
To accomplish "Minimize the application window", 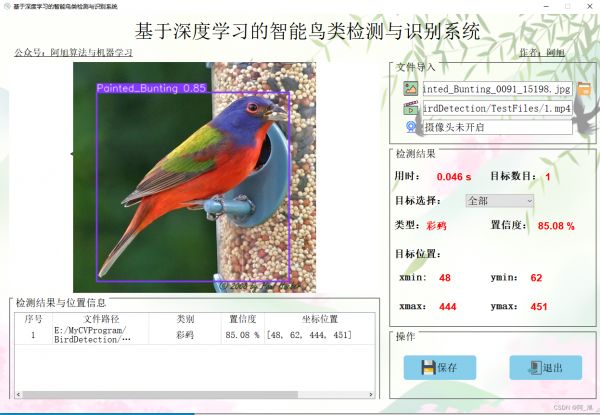I will pos(546,6).
